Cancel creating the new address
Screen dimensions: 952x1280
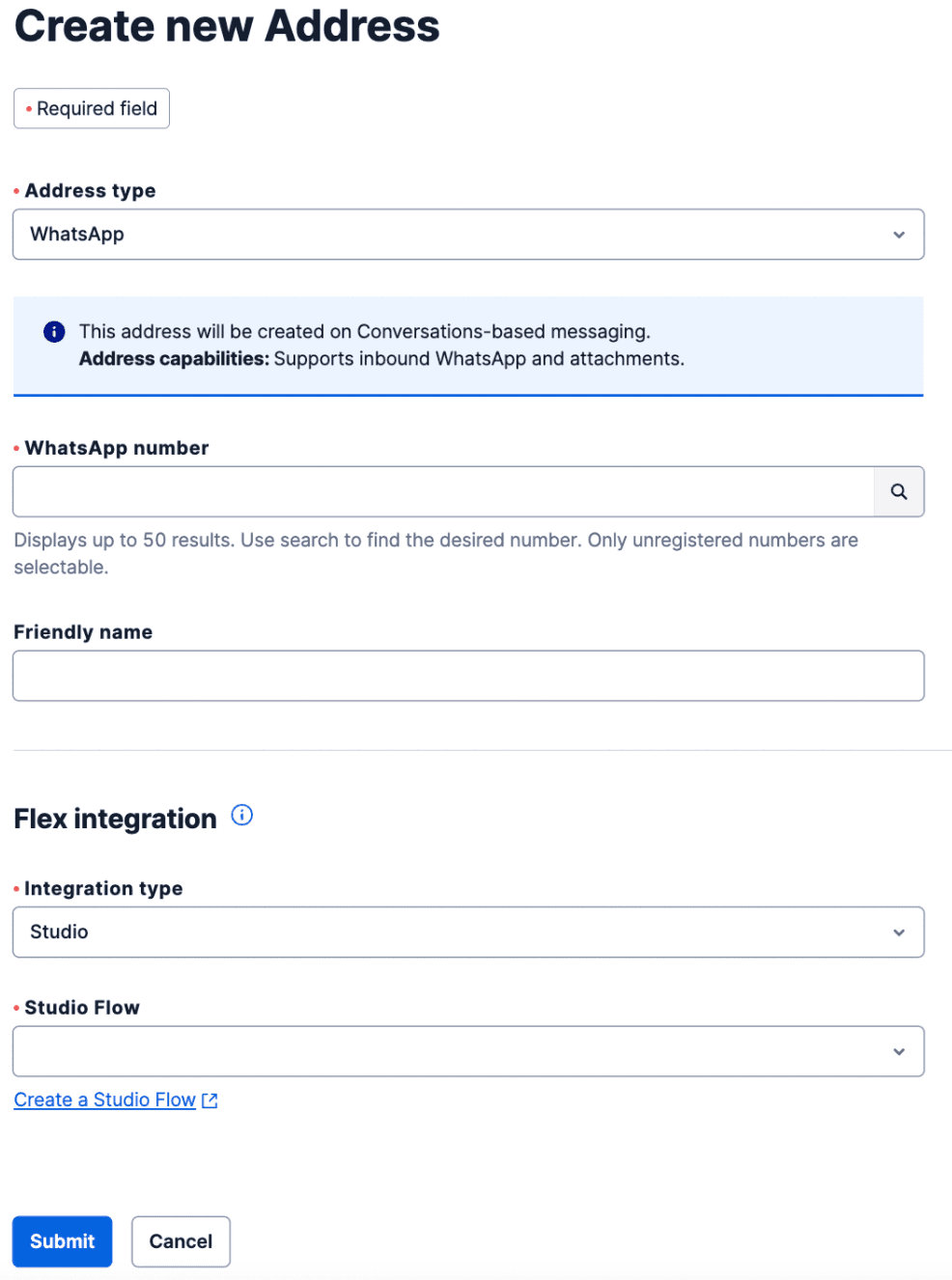[181, 1241]
